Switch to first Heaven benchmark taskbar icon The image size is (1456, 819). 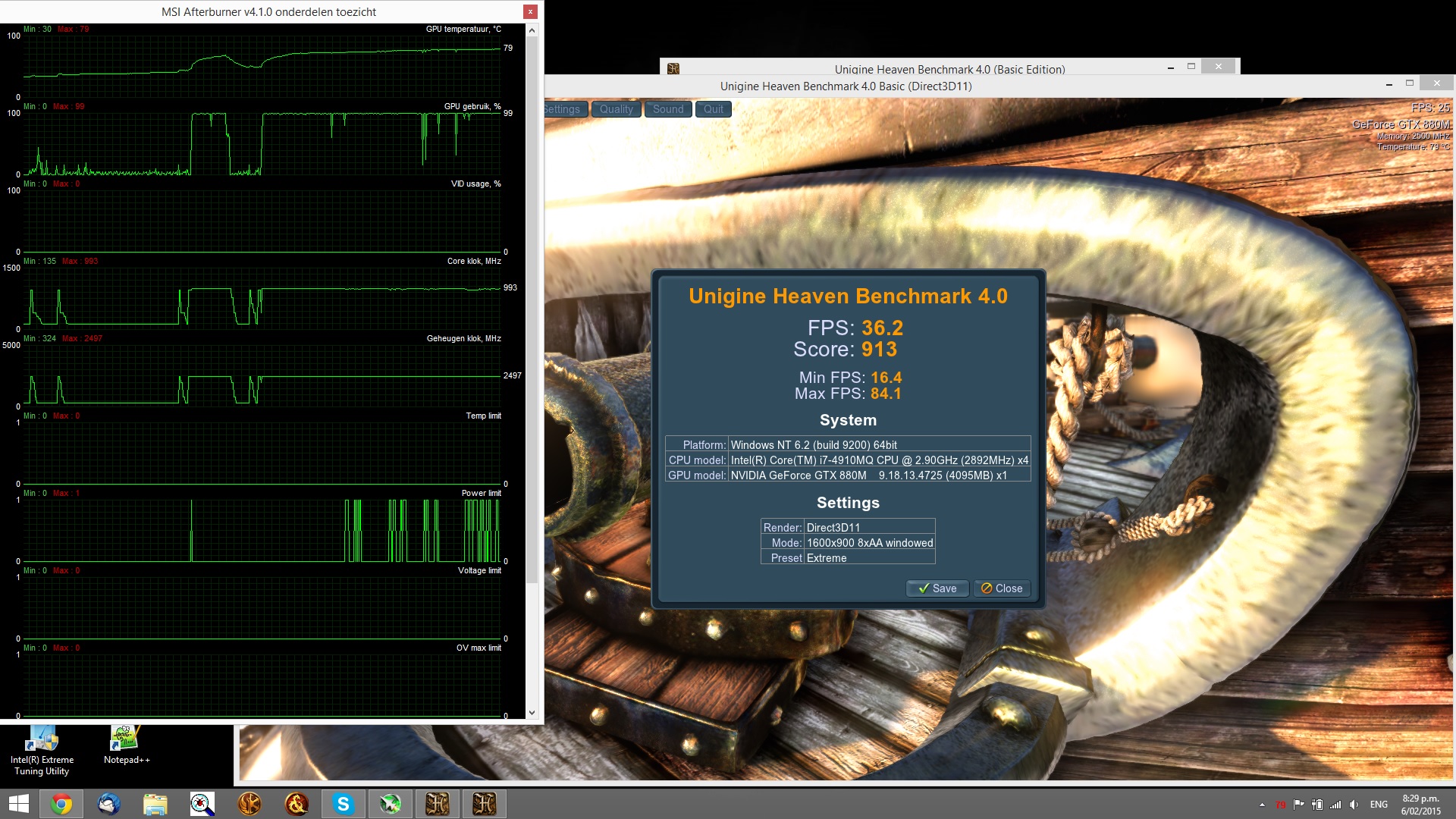tap(438, 804)
